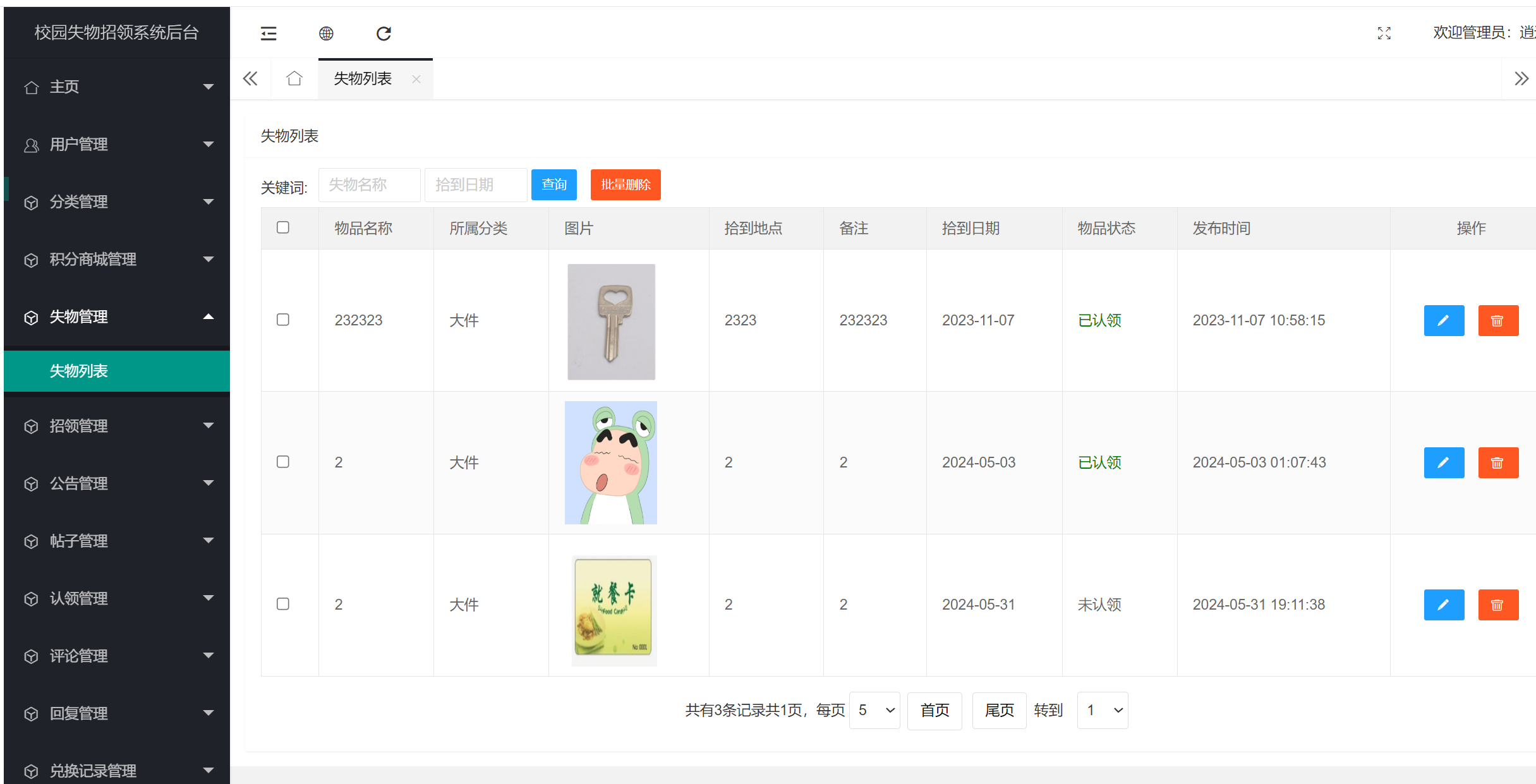Toggle the sidebar collapse icon

point(268,33)
